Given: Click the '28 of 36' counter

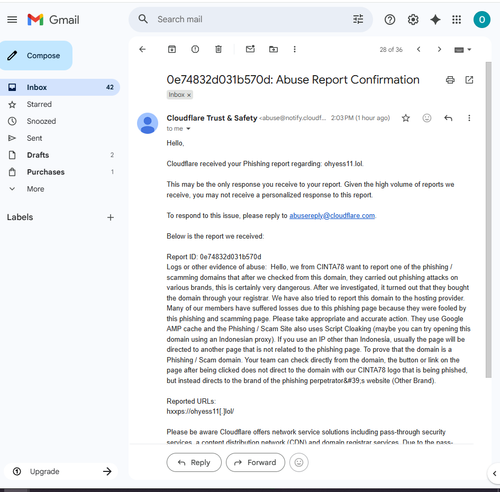Looking at the screenshot, I should tap(391, 50).
